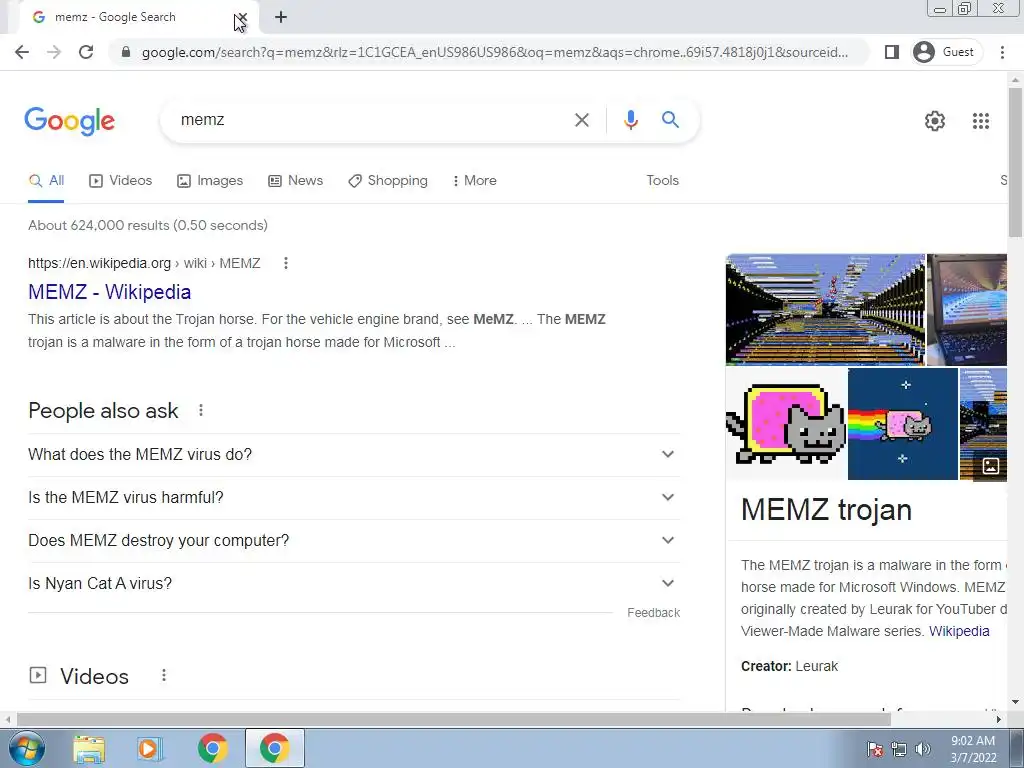Click the scroll down arrow
The width and height of the screenshot is (1024, 768).
click(x=1015, y=703)
